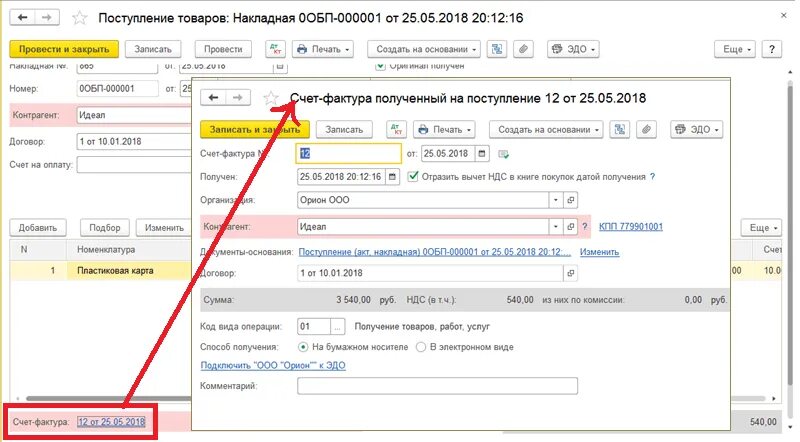Open help question button in Поступление товаров
Viewport: 800px width, 442px height.
(x=771, y=49)
